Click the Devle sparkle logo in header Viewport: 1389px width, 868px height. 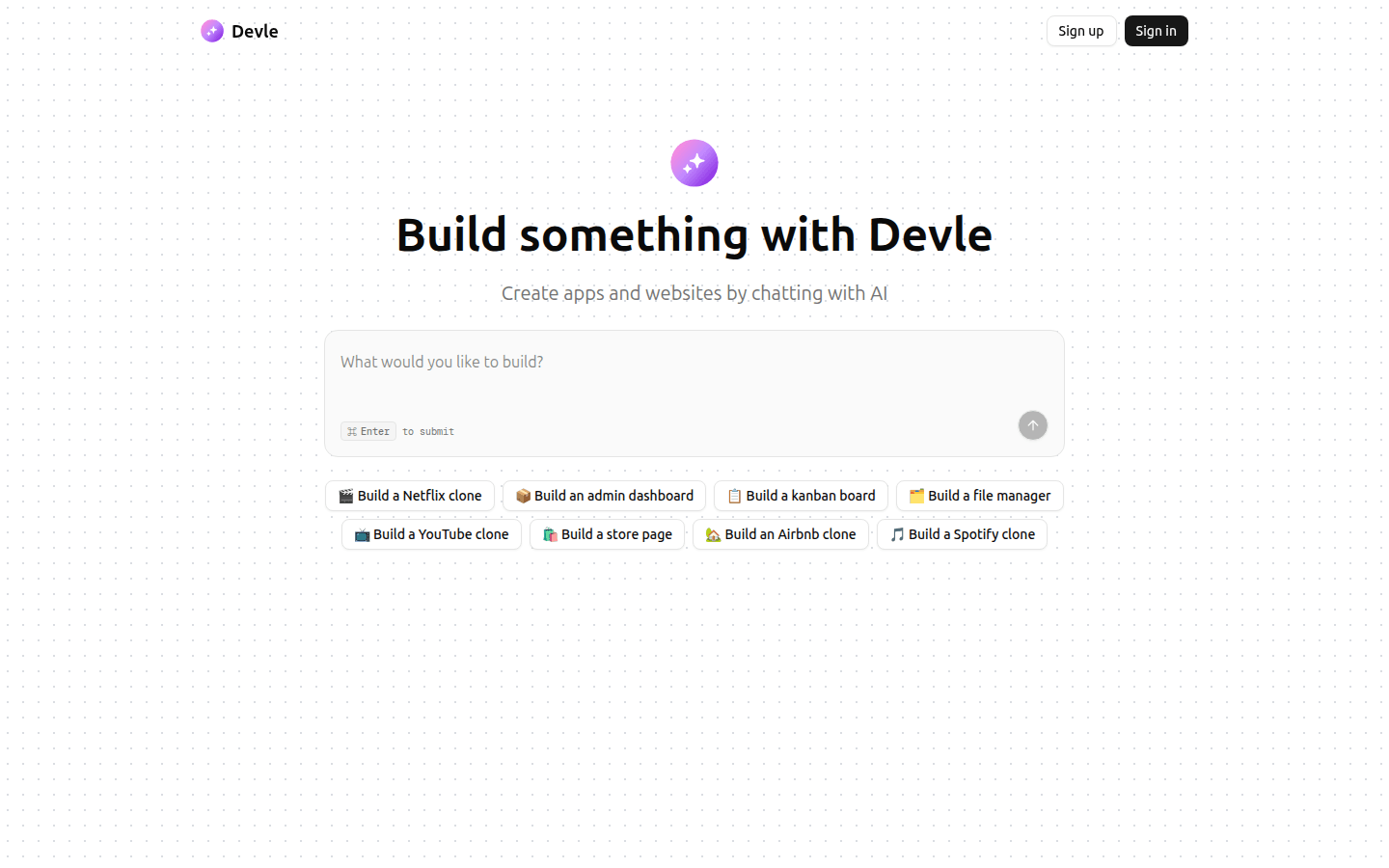click(x=212, y=31)
